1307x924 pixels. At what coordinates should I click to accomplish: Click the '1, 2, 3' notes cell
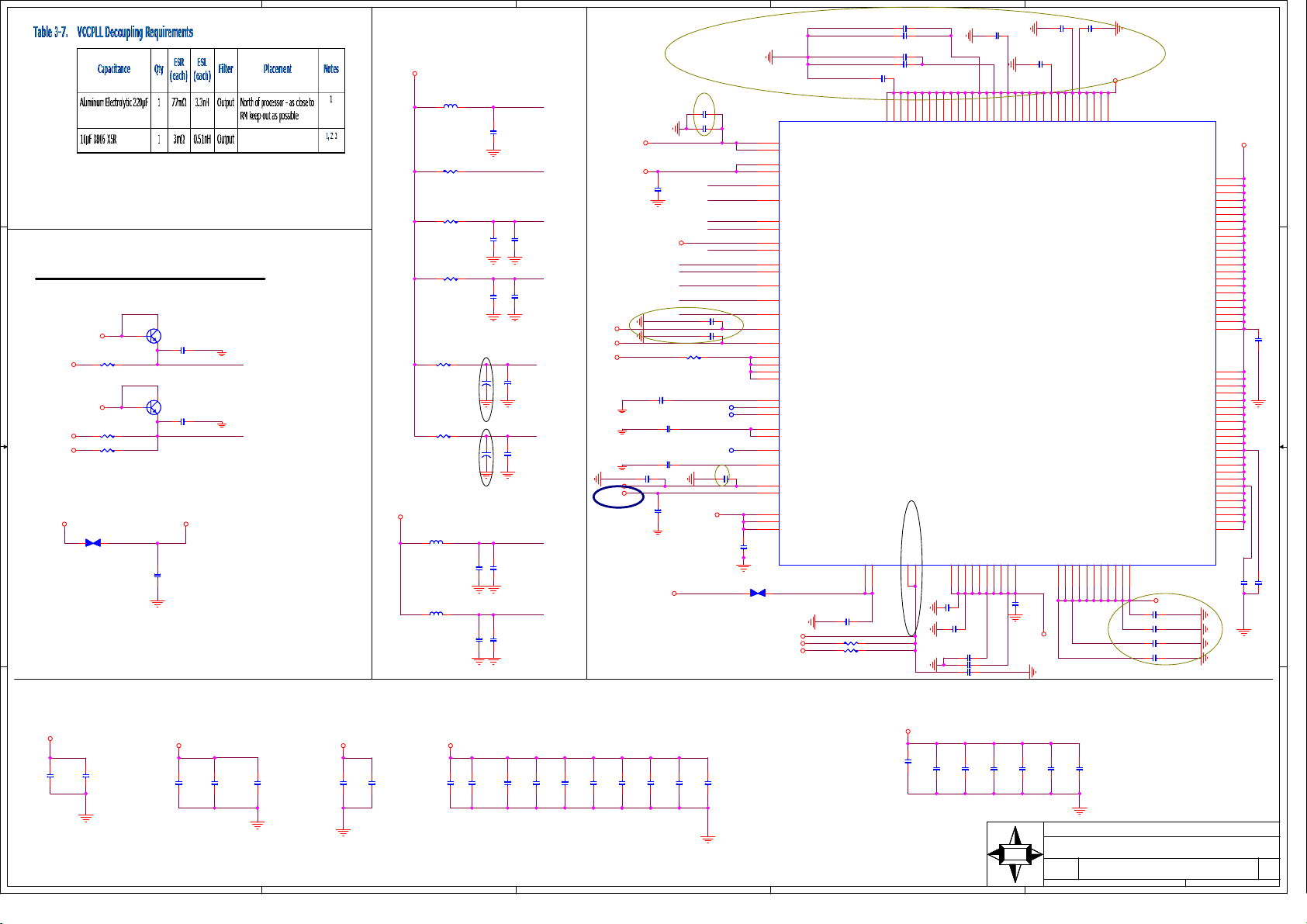pyautogui.click(x=331, y=136)
